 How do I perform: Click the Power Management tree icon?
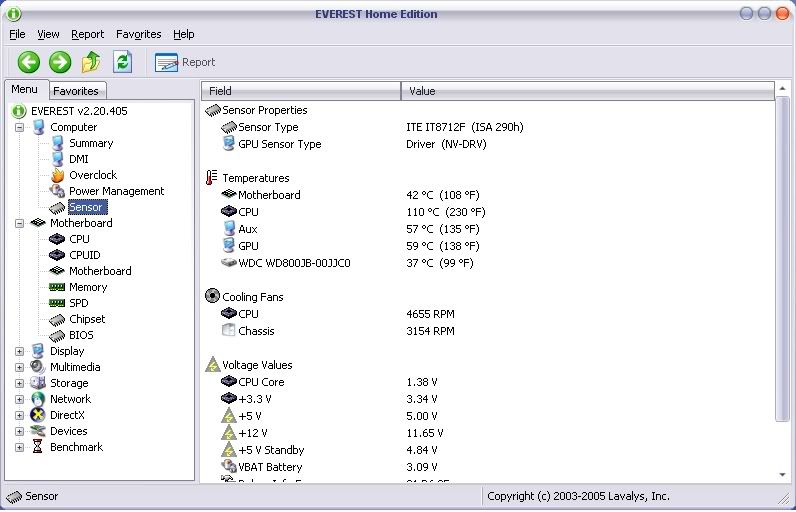pyautogui.click(x=58, y=191)
